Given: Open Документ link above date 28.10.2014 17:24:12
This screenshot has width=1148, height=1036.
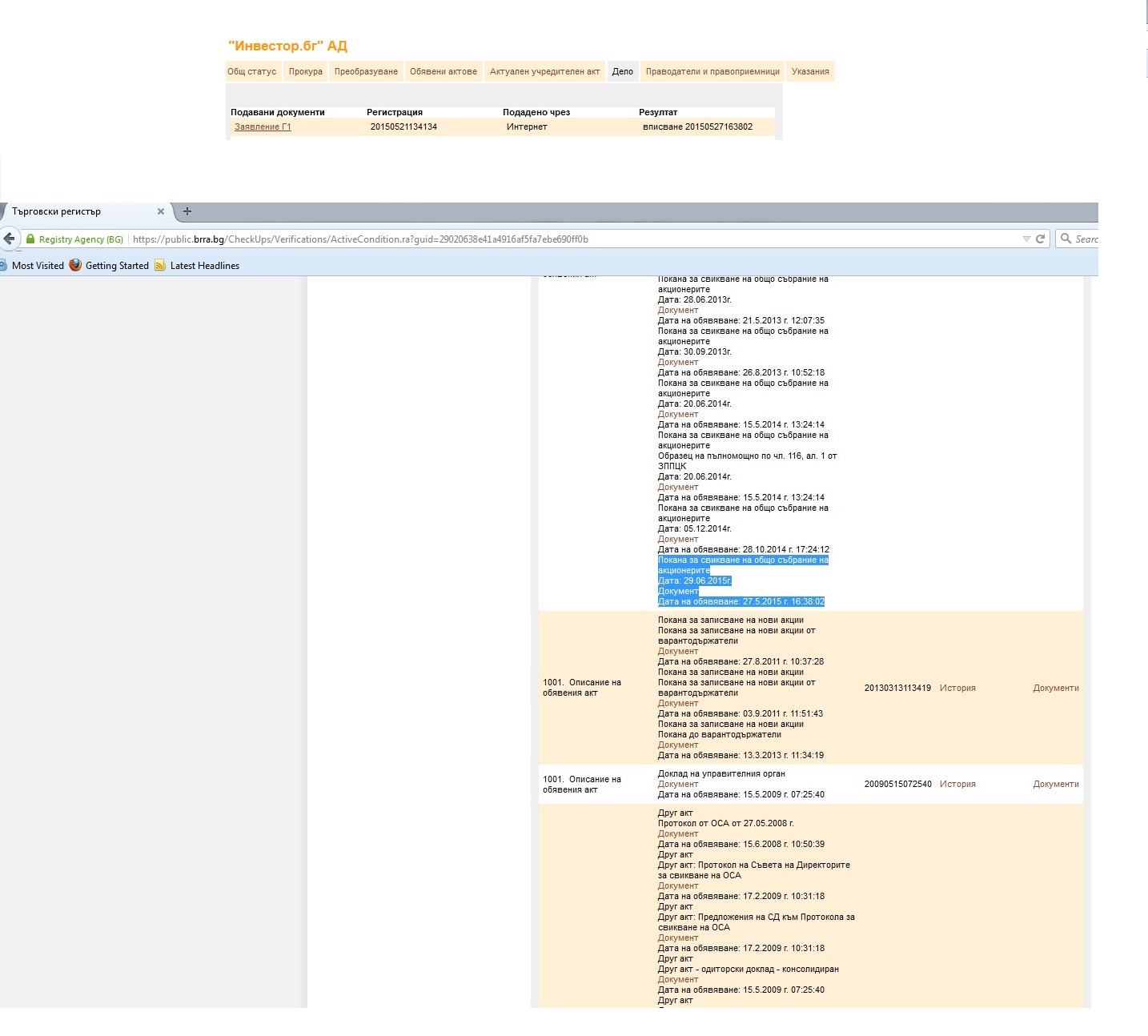Looking at the screenshot, I should [x=678, y=539].
